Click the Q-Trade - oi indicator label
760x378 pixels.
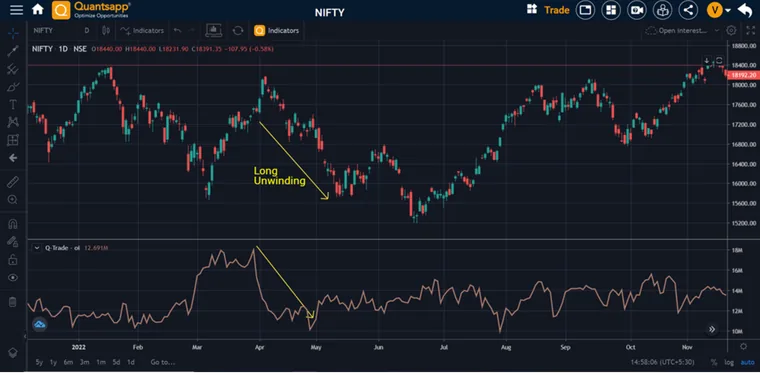(63, 248)
